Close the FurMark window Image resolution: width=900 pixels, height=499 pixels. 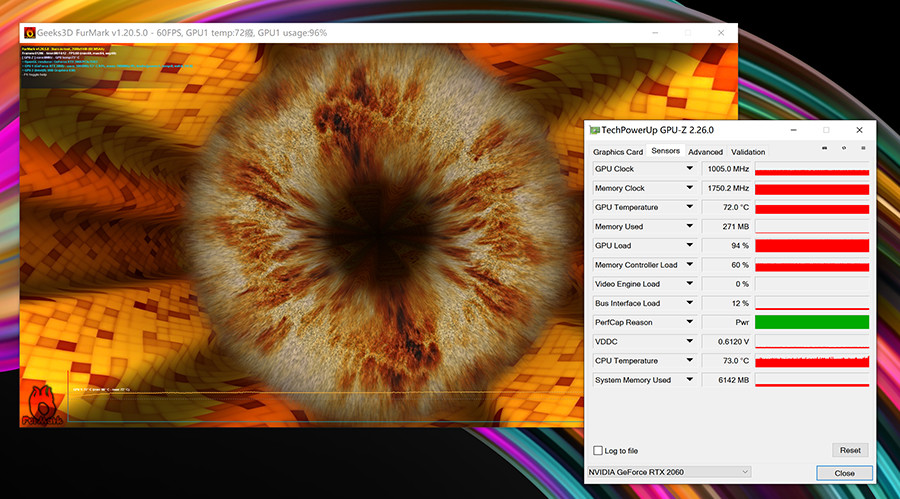(x=721, y=33)
